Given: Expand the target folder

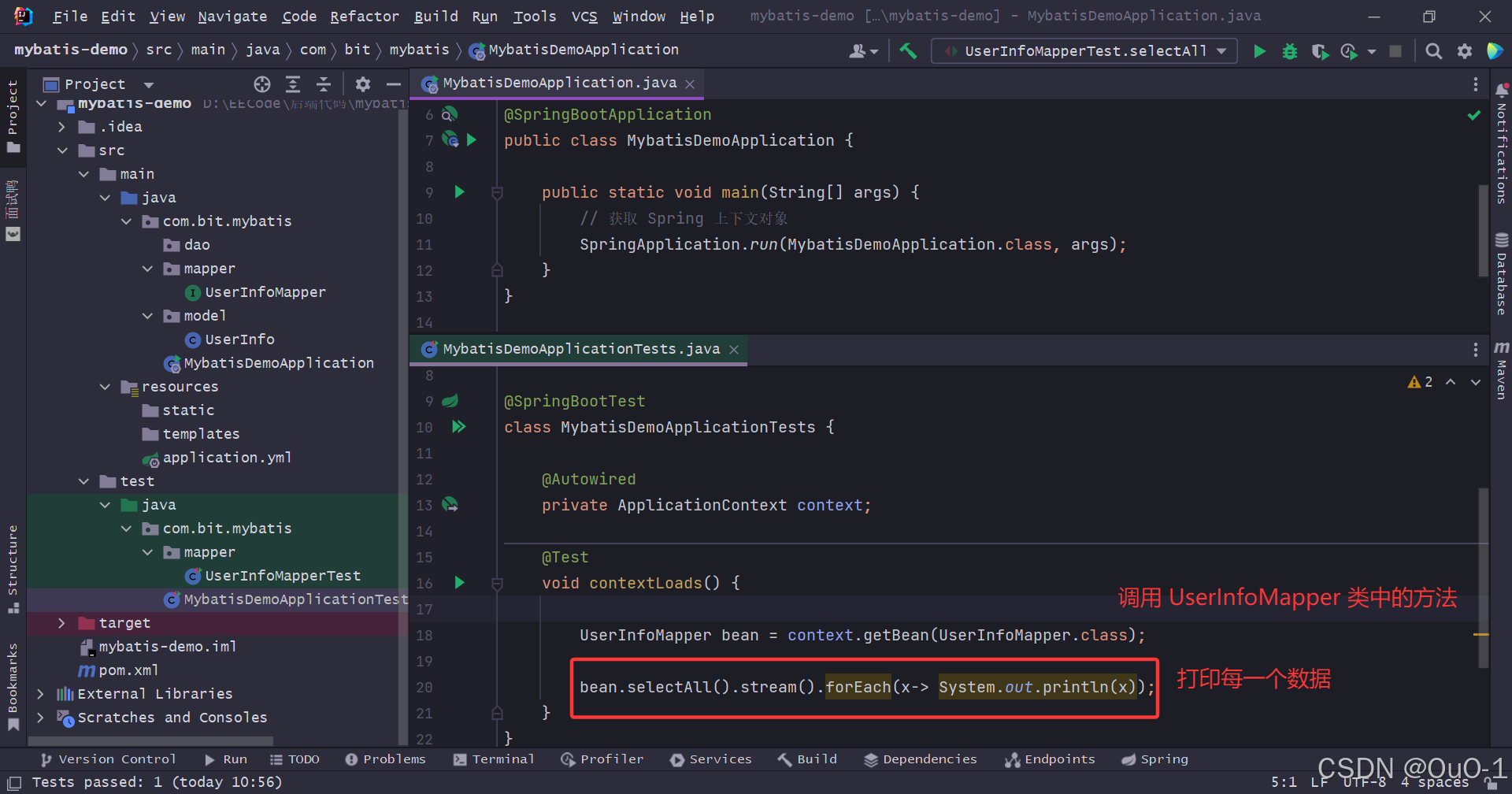Looking at the screenshot, I should click(61, 623).
